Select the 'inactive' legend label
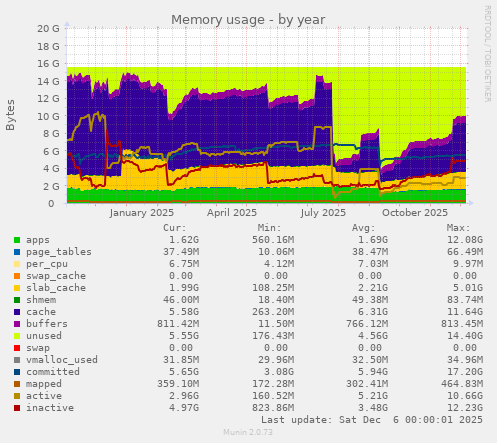497x443 pixels. point(50,408)
